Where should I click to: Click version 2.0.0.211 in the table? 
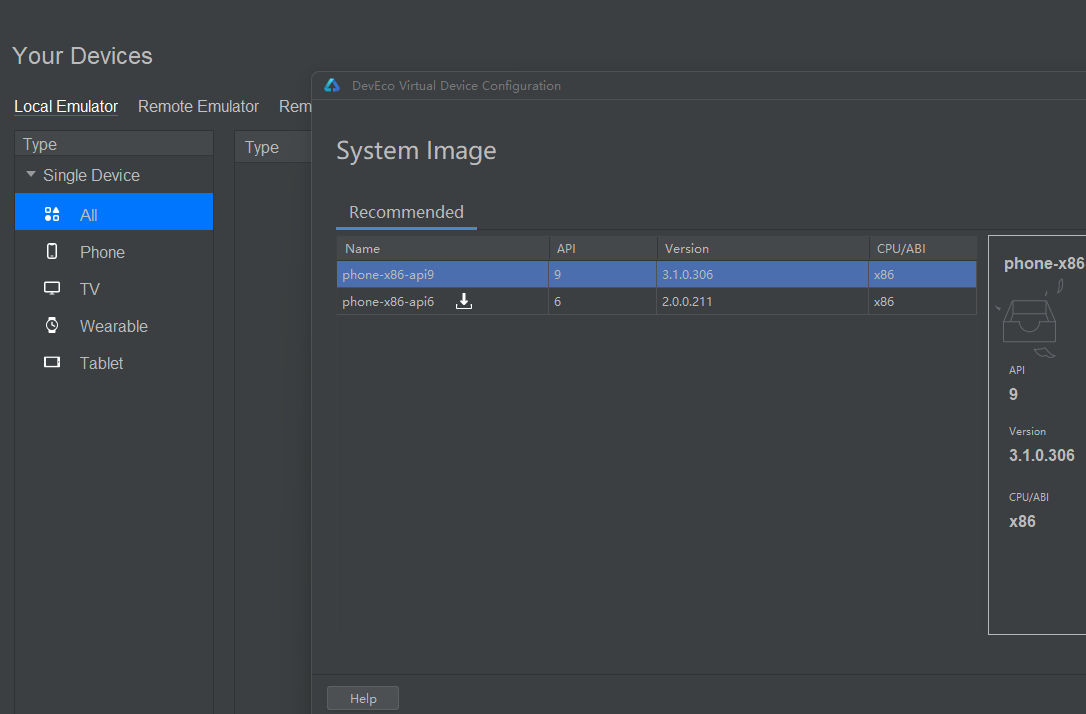click(686, 301)
